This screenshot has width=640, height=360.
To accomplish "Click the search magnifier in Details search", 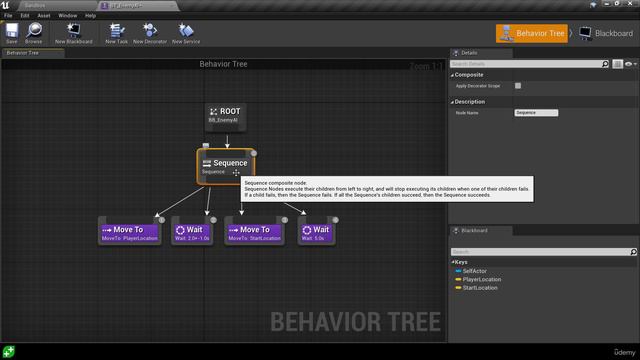I will [x=605, y=64].
